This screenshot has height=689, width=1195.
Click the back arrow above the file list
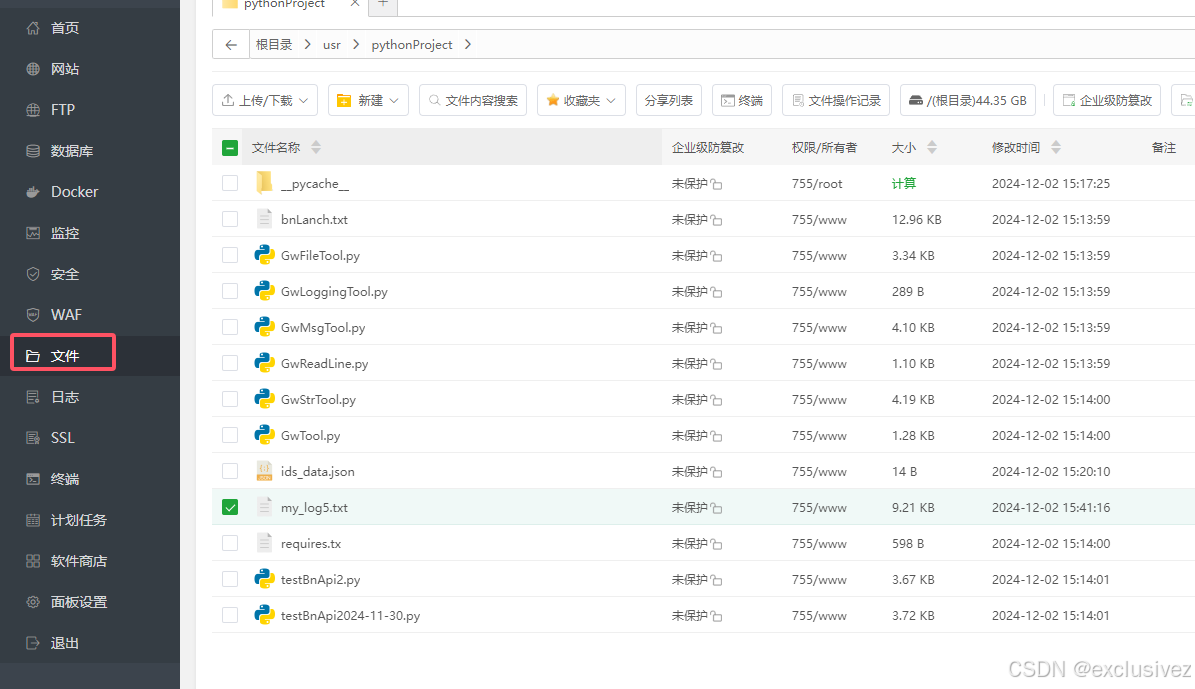coord(230,44)
